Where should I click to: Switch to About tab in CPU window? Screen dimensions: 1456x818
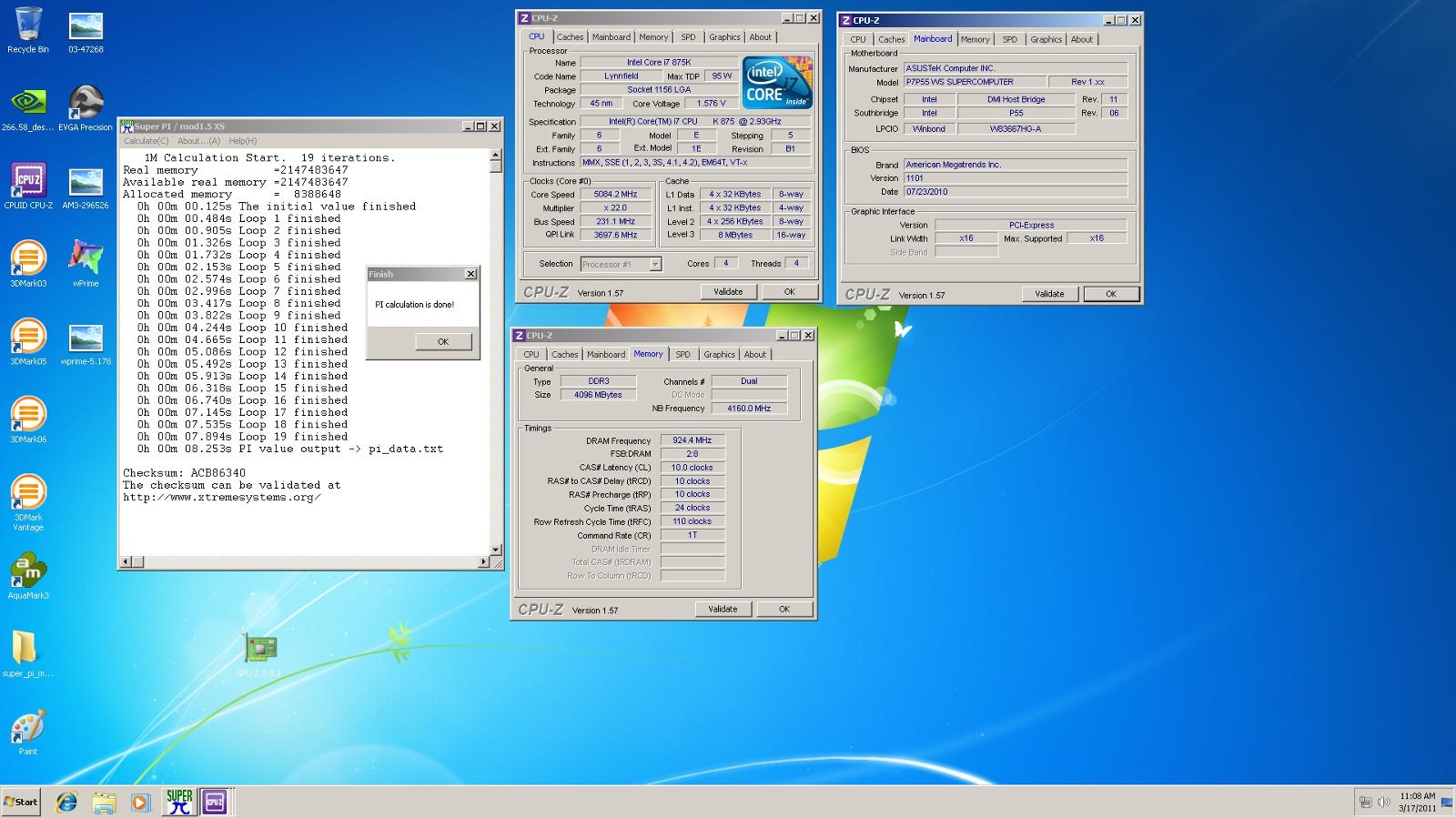click(761, 37)
